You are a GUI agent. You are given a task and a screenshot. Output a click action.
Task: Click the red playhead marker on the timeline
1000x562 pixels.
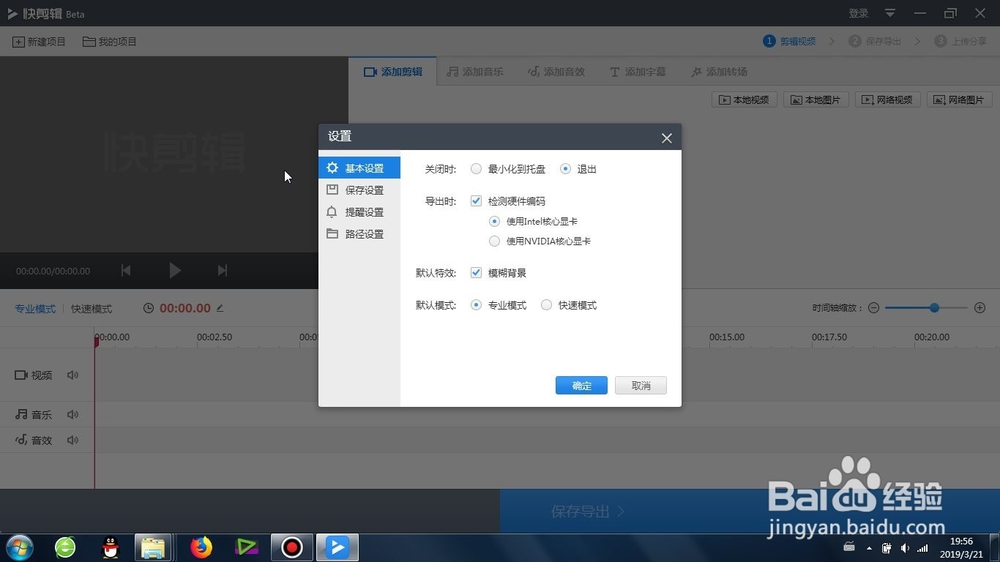coord(96,341)
